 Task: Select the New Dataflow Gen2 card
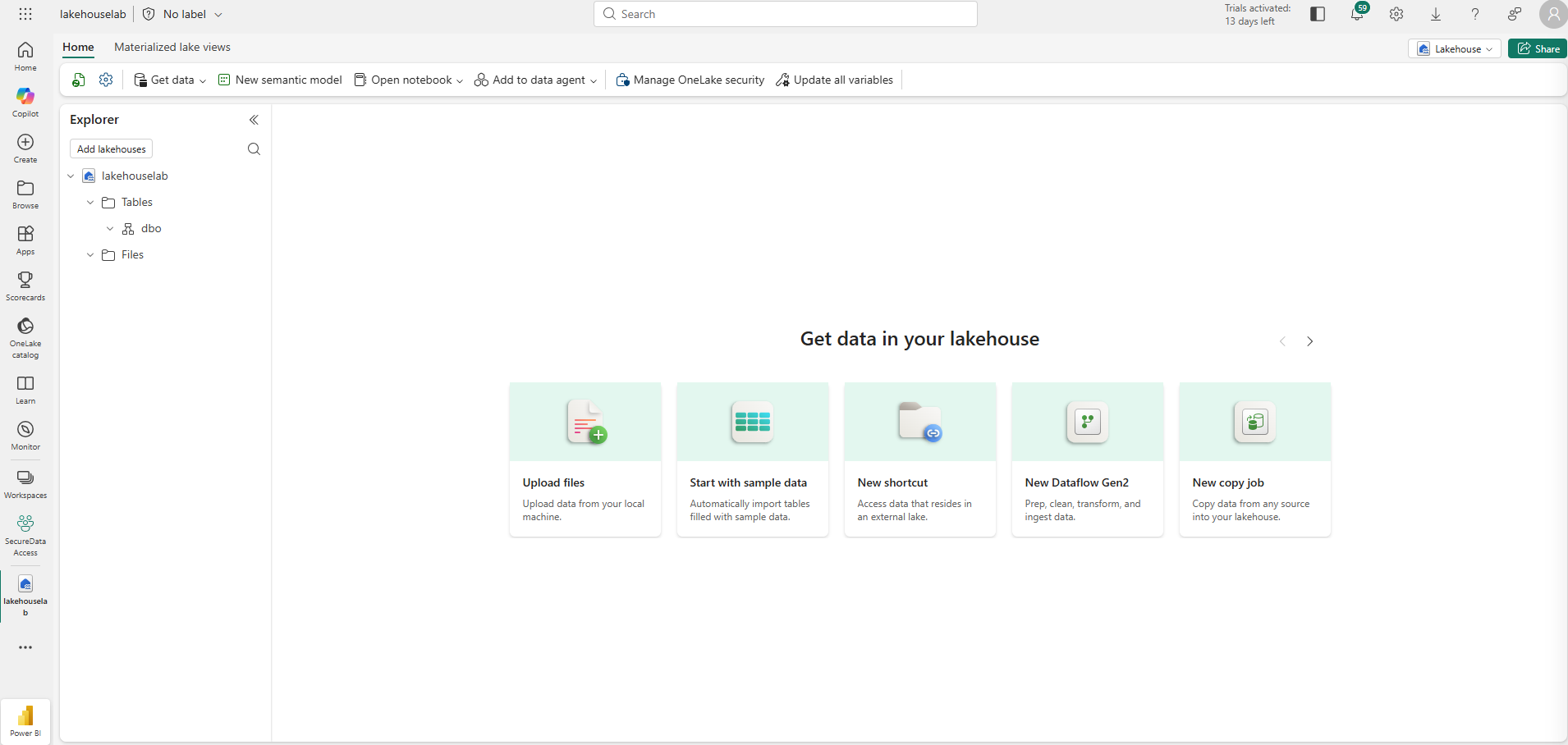(1088, 459)
